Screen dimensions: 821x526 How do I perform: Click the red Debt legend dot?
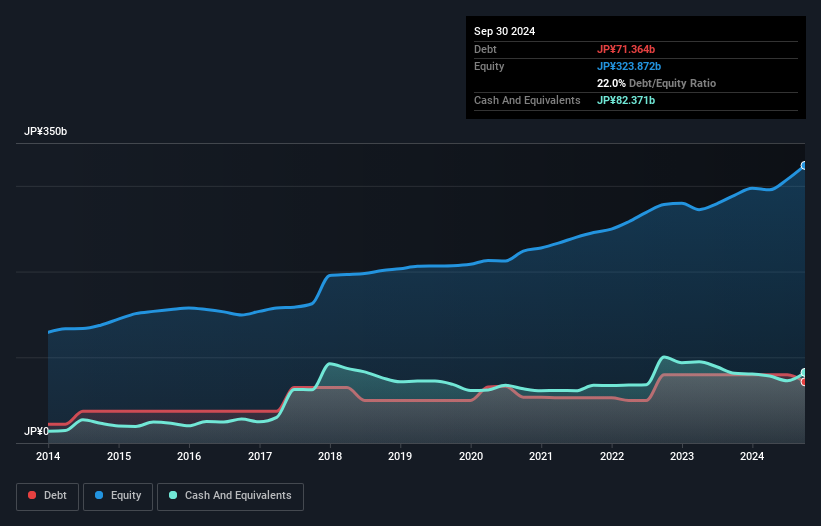click(x=32, y=495)
